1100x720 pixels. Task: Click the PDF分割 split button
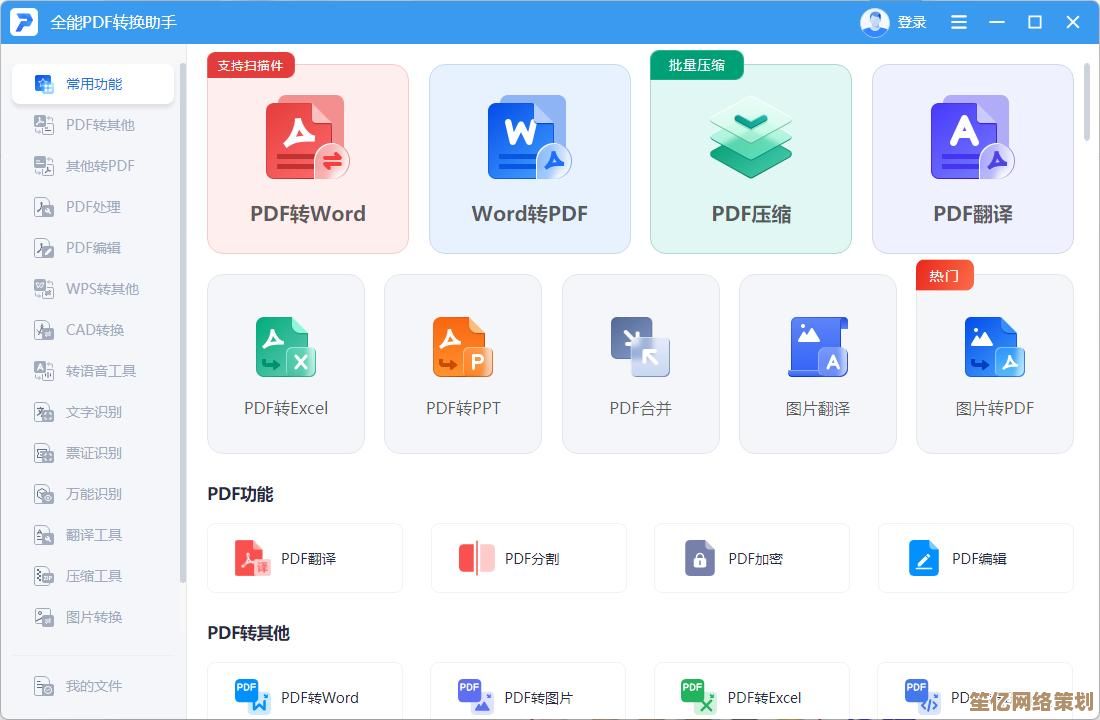point(528,558)
